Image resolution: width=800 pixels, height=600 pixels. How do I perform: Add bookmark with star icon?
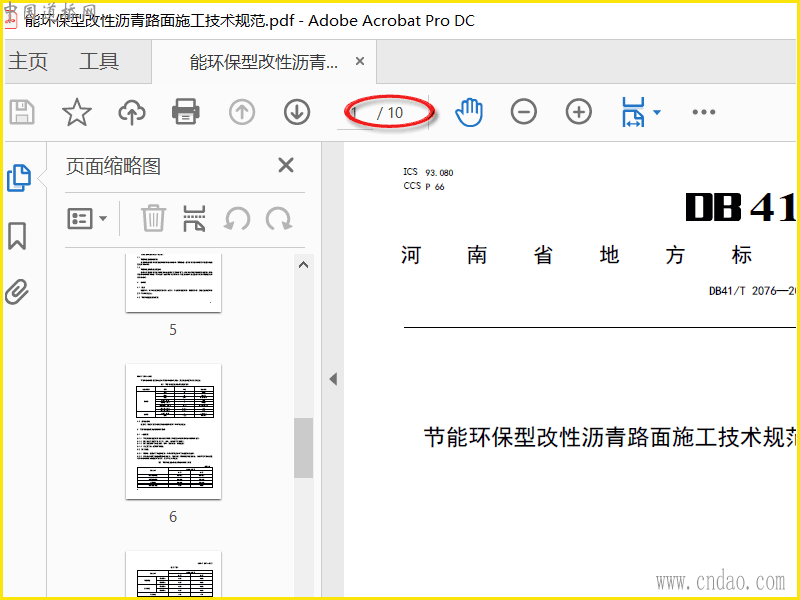[x=77, y=112]
